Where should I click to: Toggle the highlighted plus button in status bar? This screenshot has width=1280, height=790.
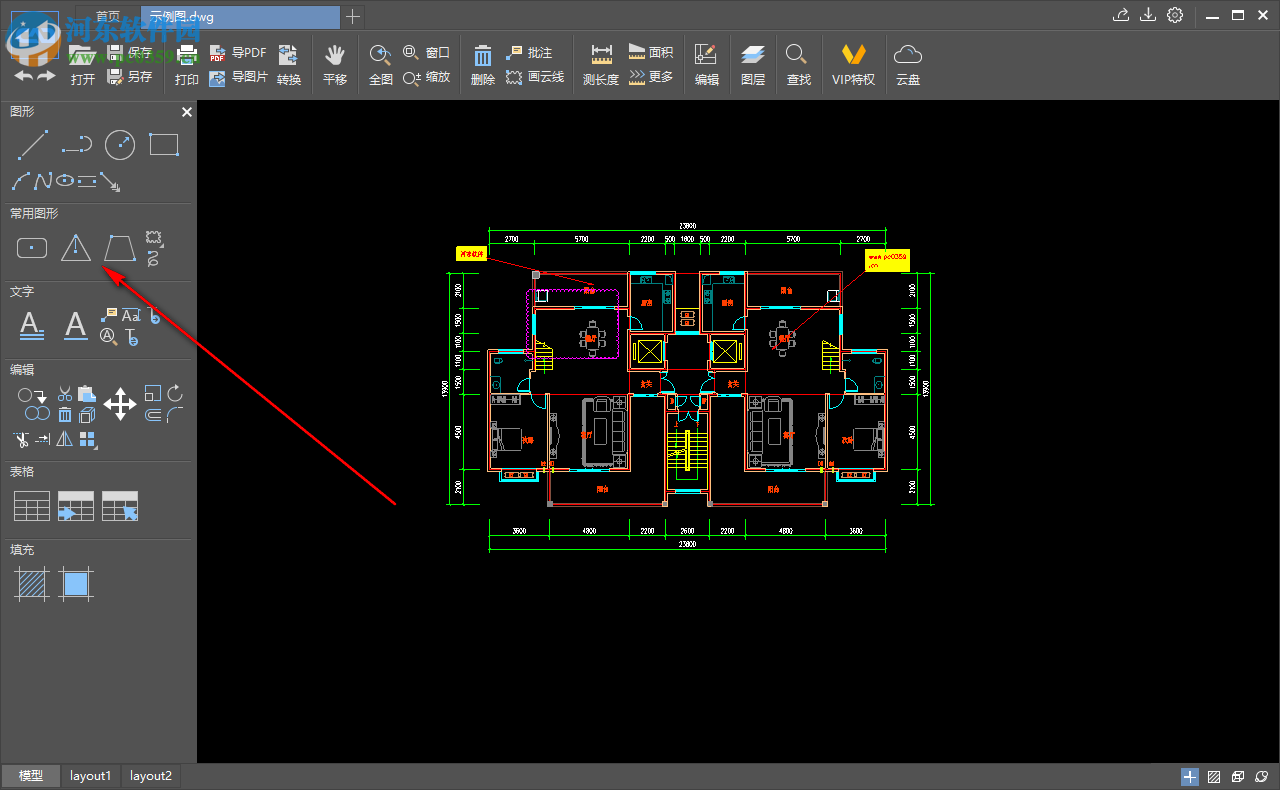1189,776
